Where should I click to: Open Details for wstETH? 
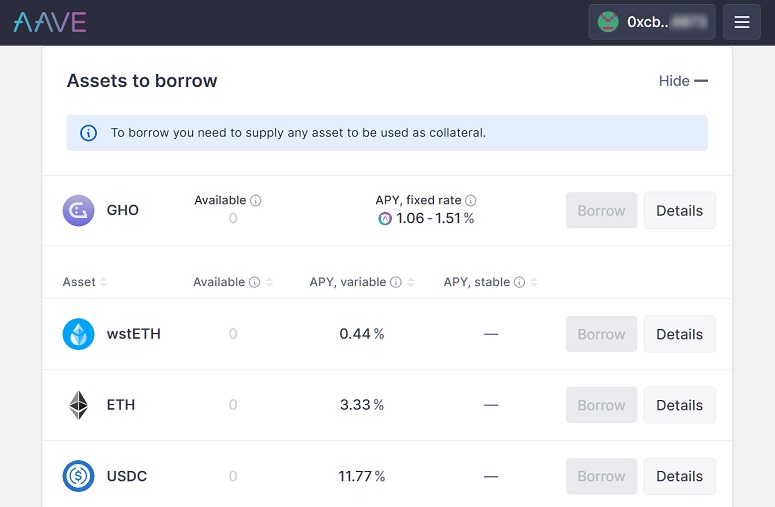pyautogui.click(x=680, y=334)
